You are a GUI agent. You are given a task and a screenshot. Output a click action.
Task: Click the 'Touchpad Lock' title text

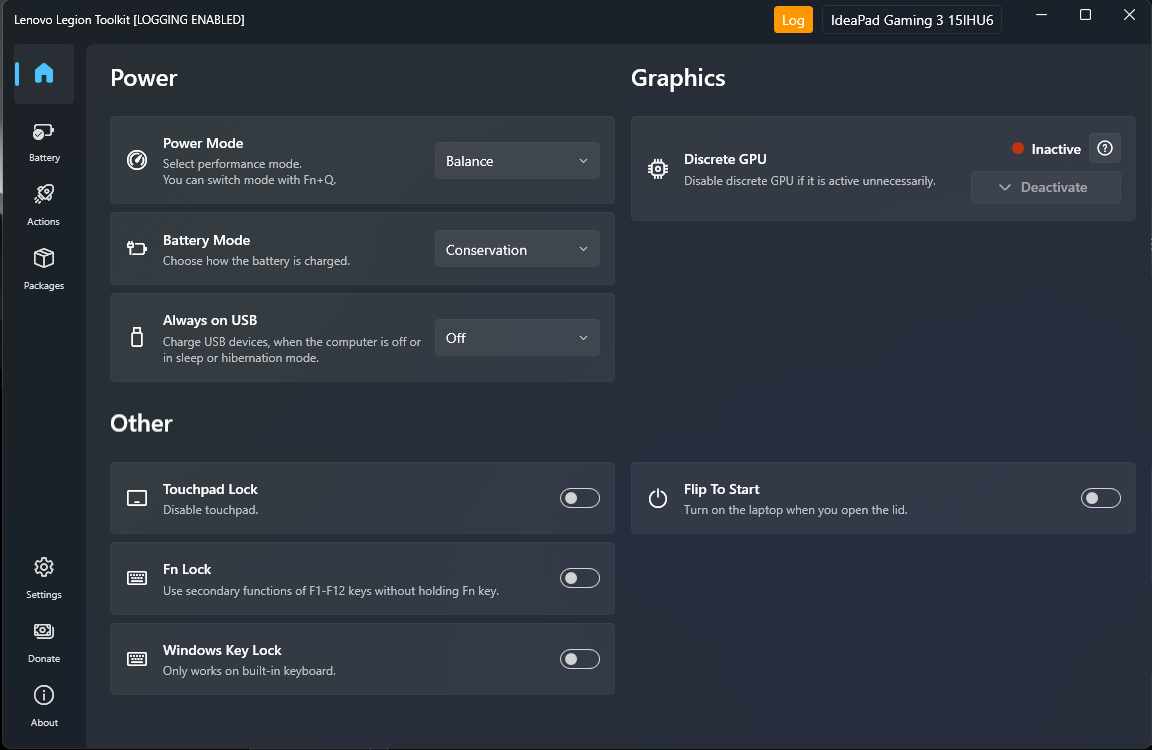tap(210, 489)
